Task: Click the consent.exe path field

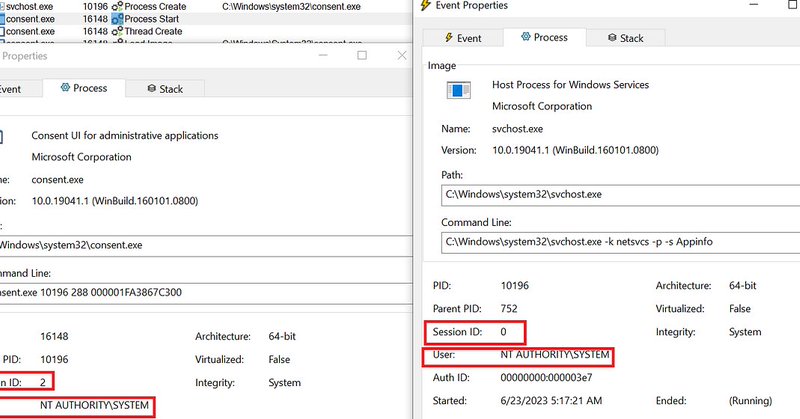Action: coord(205,245)
